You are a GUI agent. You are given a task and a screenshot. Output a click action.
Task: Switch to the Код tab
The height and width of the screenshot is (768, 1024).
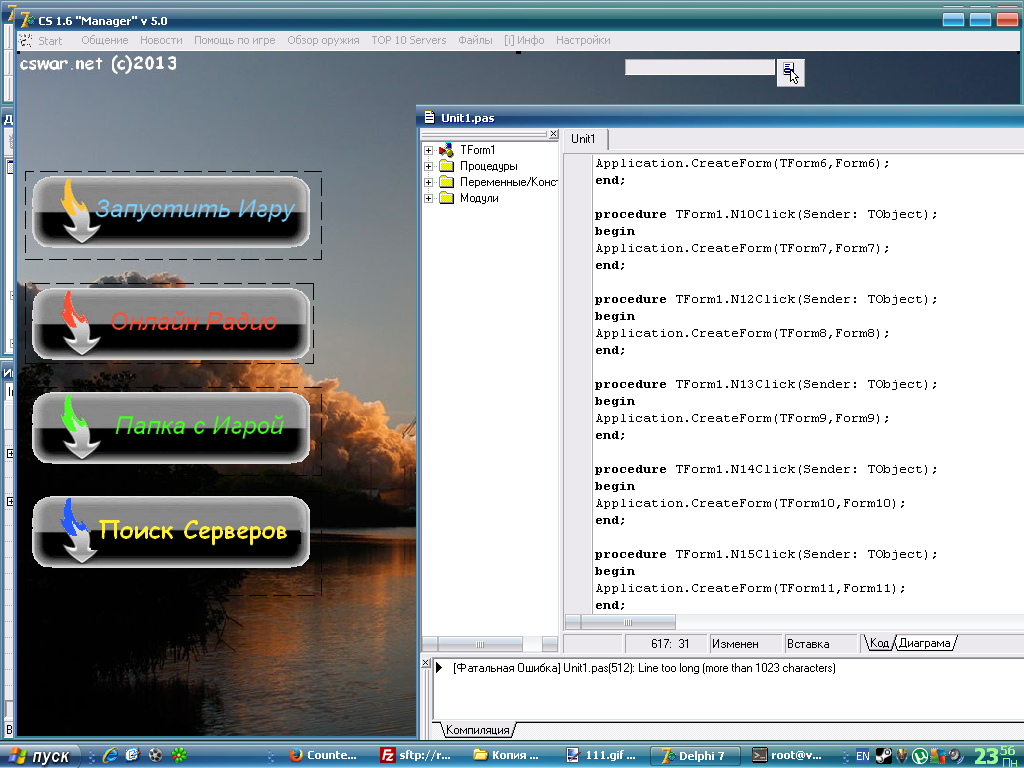coord(879,643)
